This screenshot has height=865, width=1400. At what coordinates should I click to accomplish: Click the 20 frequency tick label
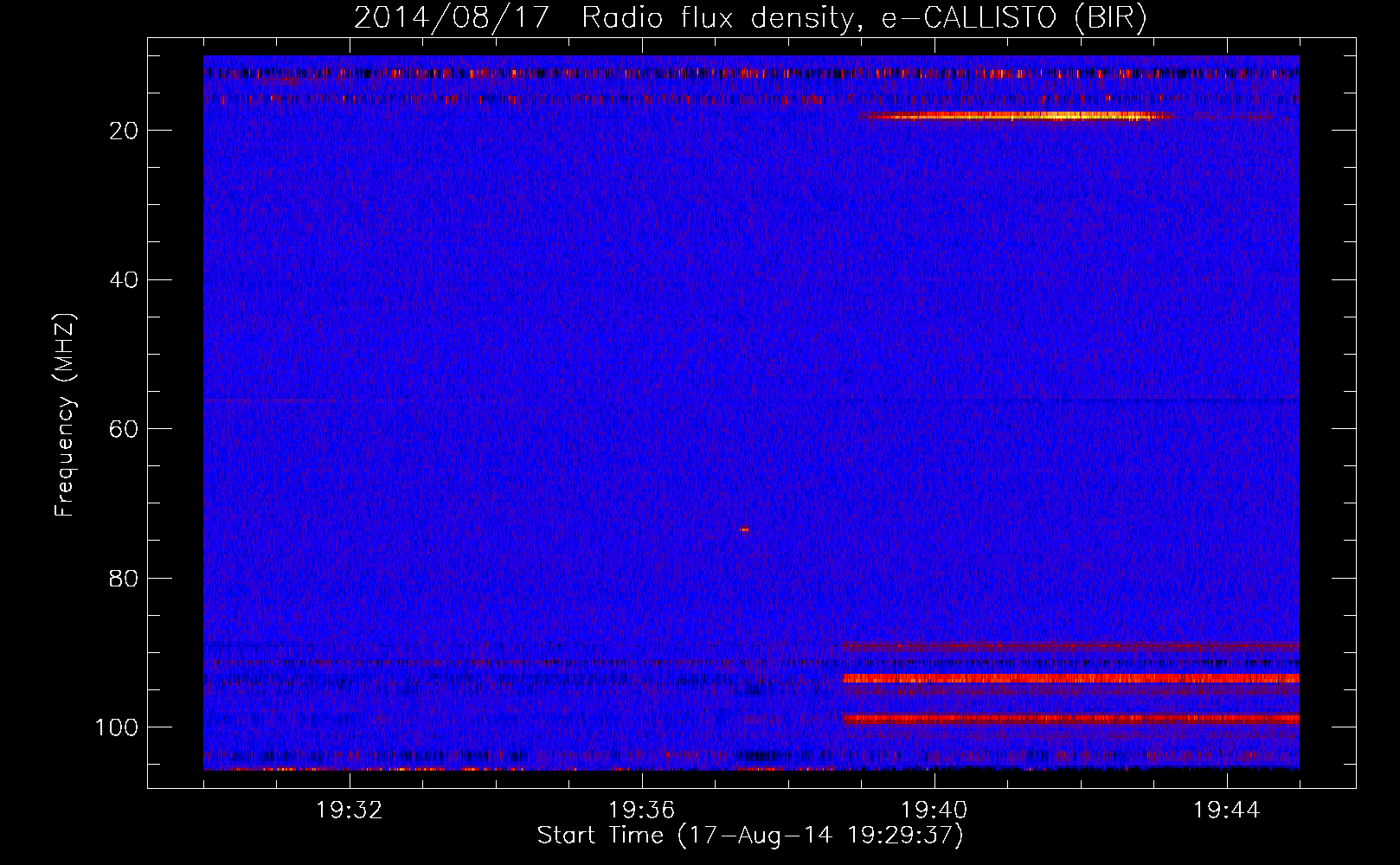click(124, 131)
